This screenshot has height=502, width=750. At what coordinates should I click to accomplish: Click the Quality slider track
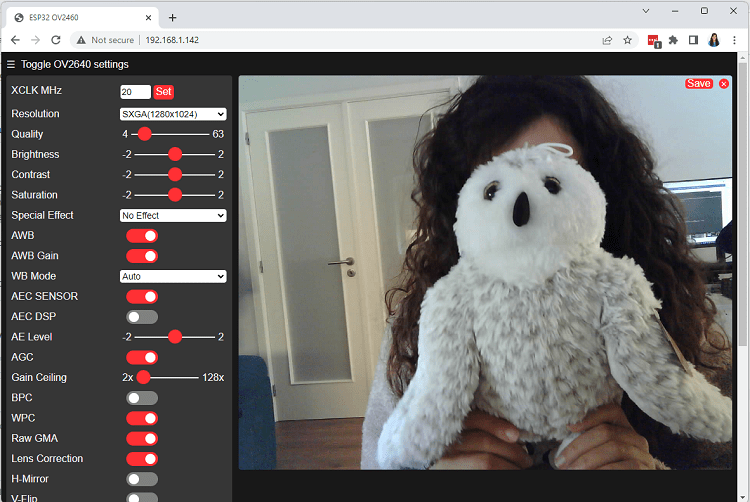[175, 134]
